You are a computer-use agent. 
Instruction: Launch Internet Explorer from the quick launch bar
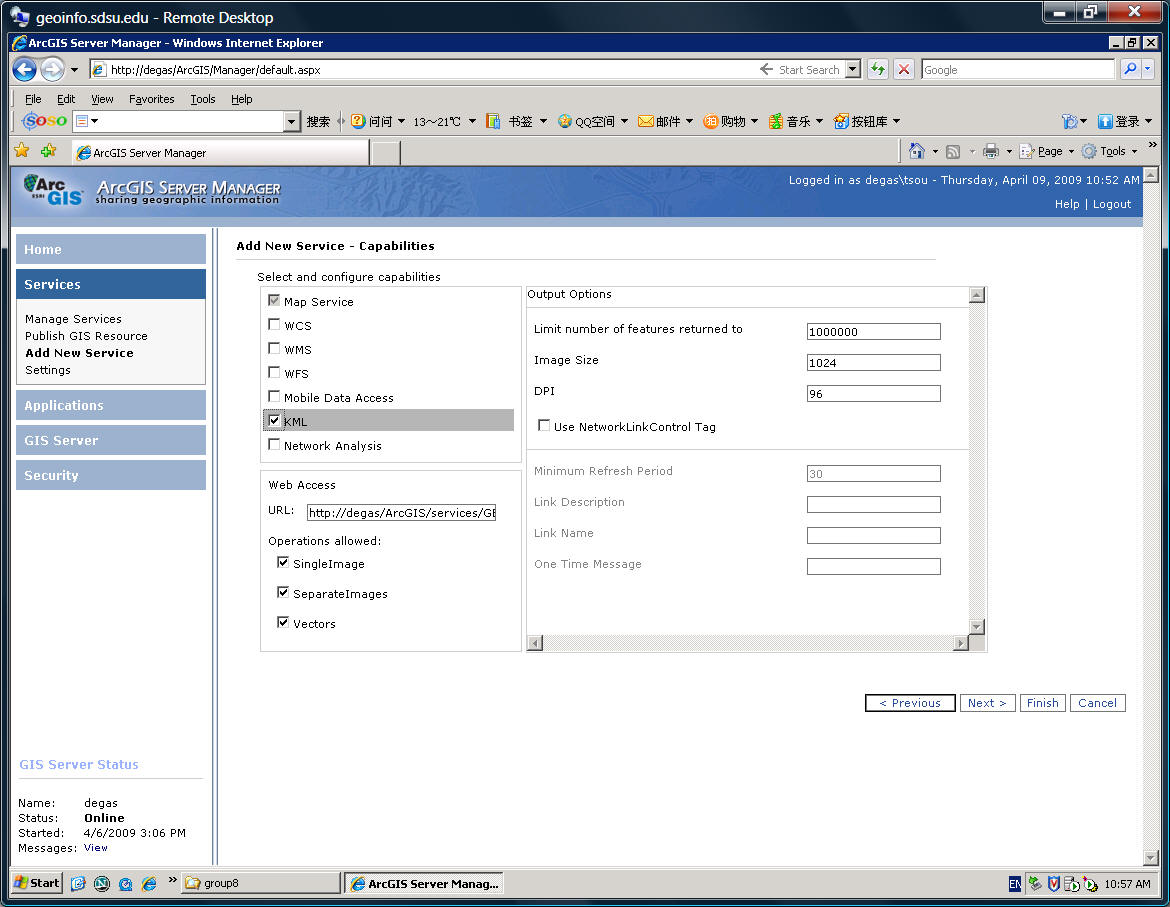pyautogui.click(x=149, y=884)
